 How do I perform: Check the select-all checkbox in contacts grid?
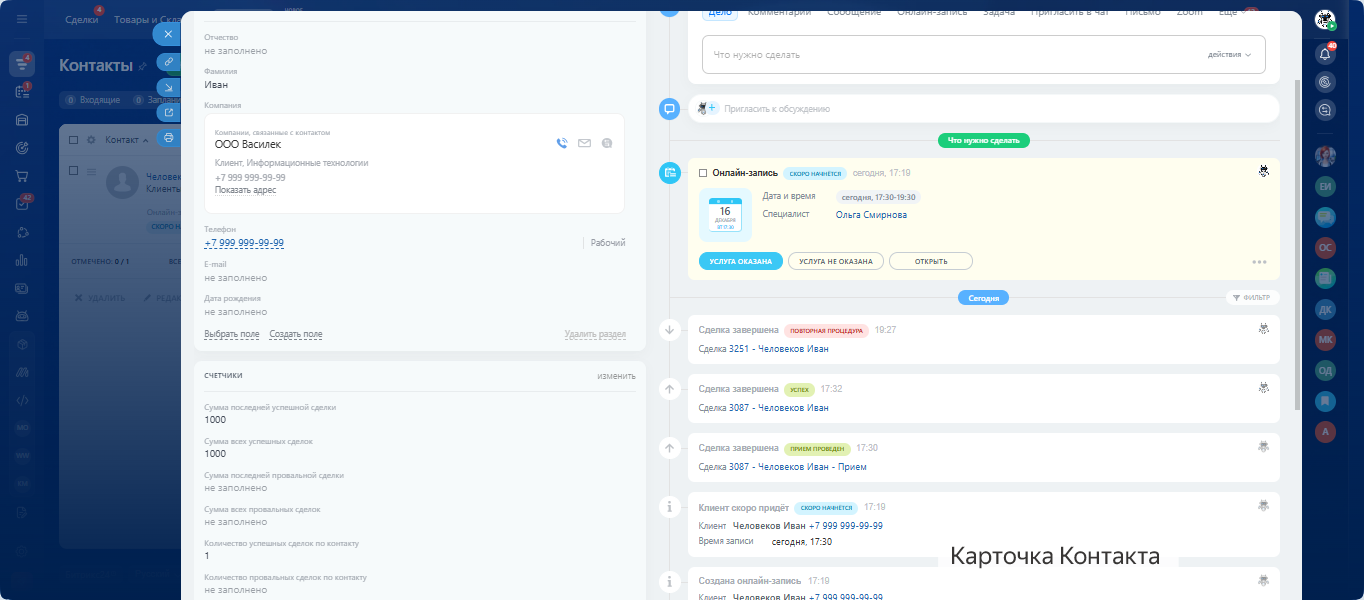click(x=74, y=140)
